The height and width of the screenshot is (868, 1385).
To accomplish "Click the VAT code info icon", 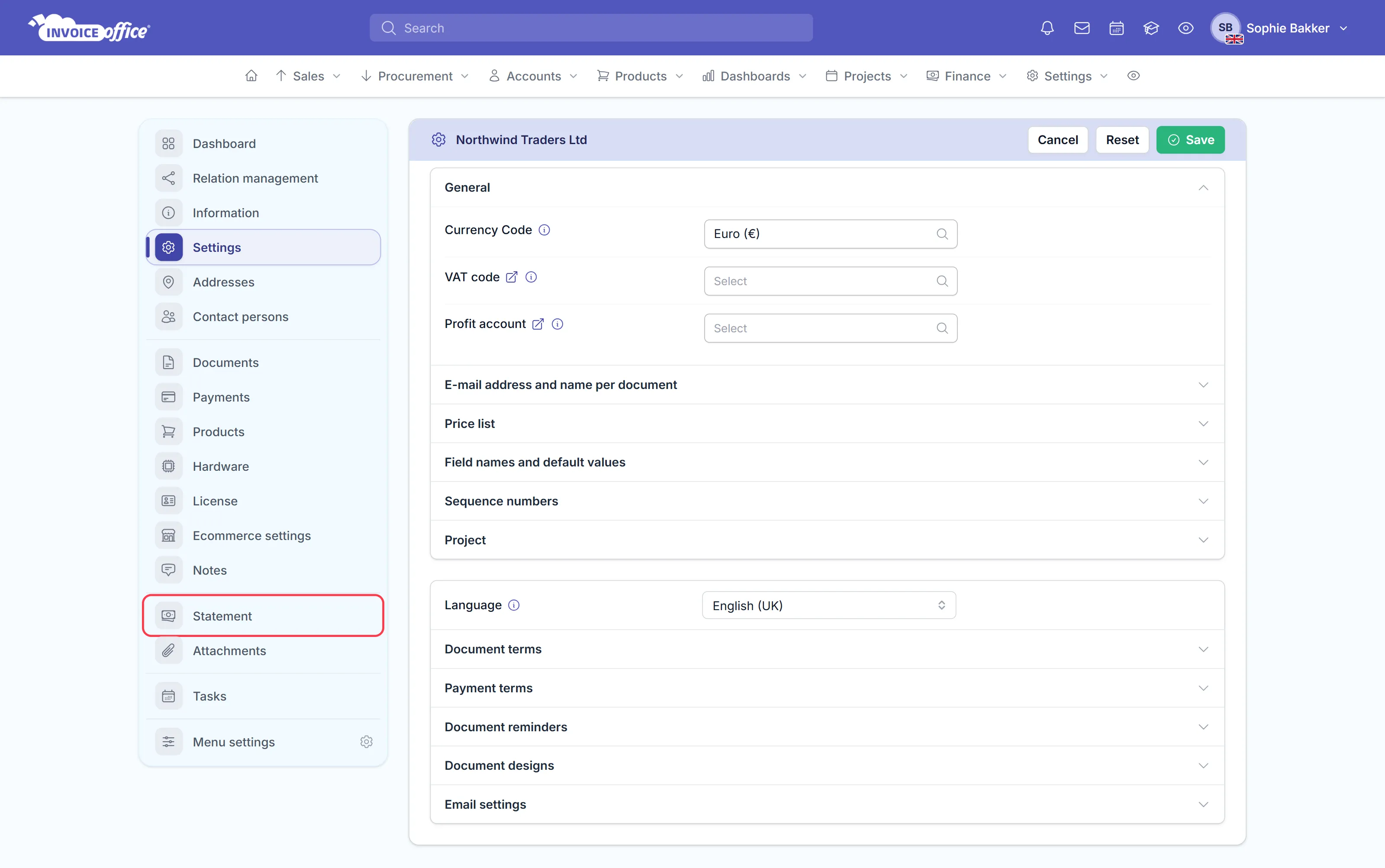I will 531,277.
